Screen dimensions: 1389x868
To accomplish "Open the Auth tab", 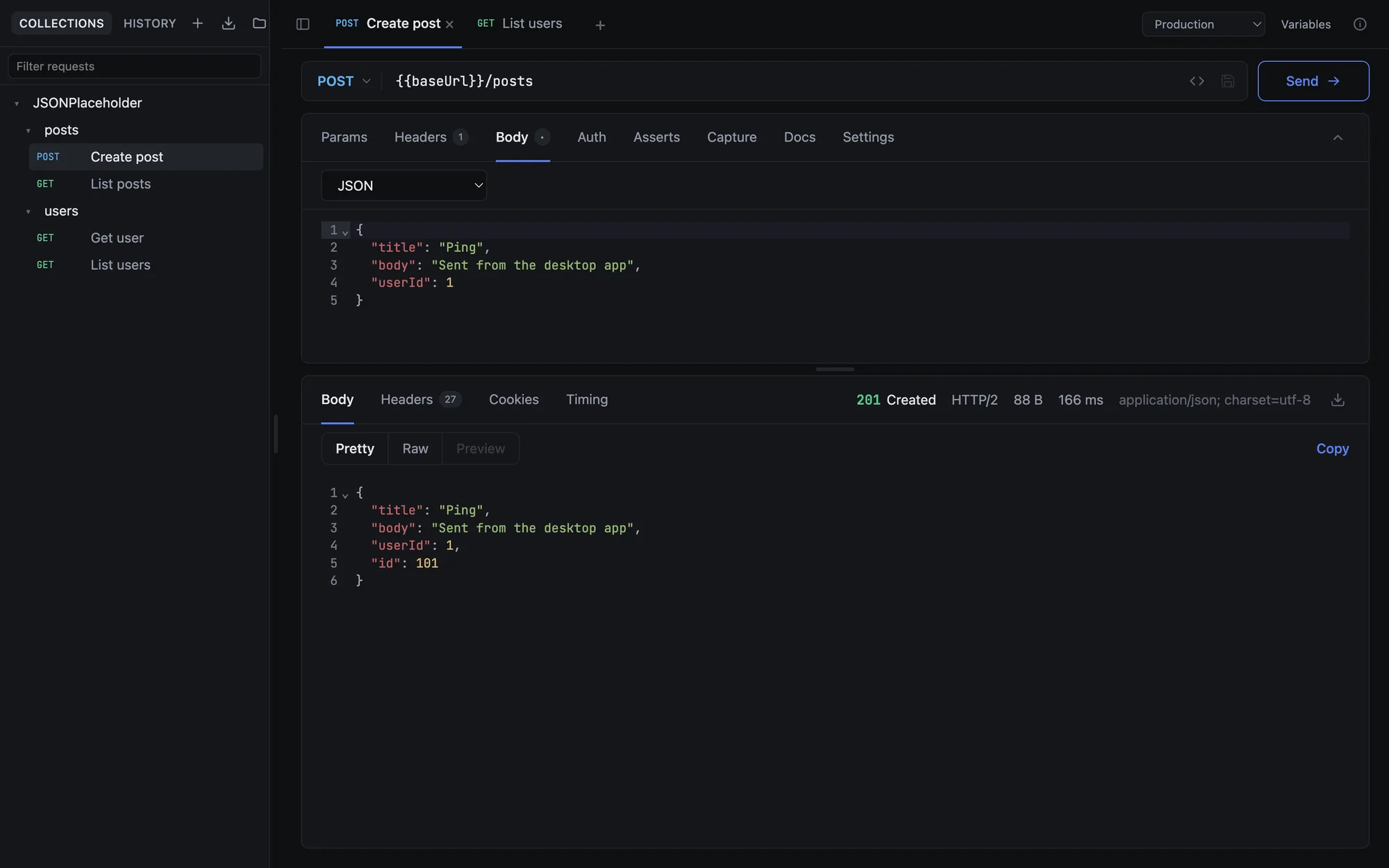I will (x=592, y=137).
